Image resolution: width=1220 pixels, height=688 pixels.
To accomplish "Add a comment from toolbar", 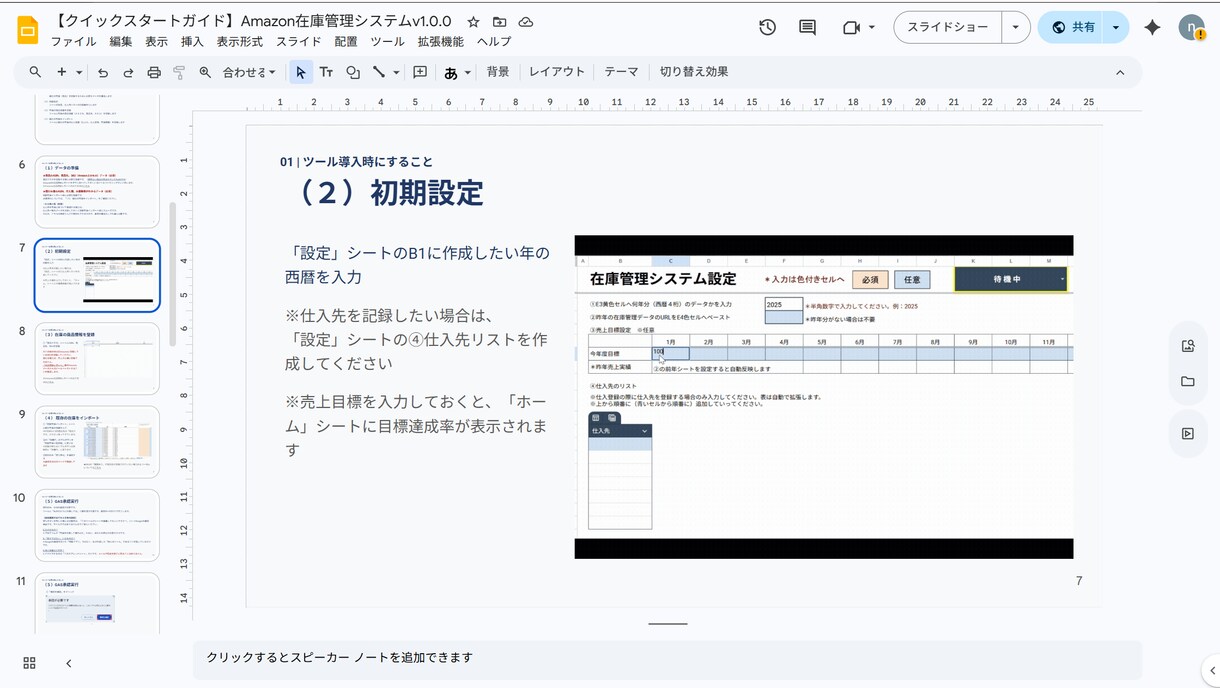I will (x=420, y=72).
